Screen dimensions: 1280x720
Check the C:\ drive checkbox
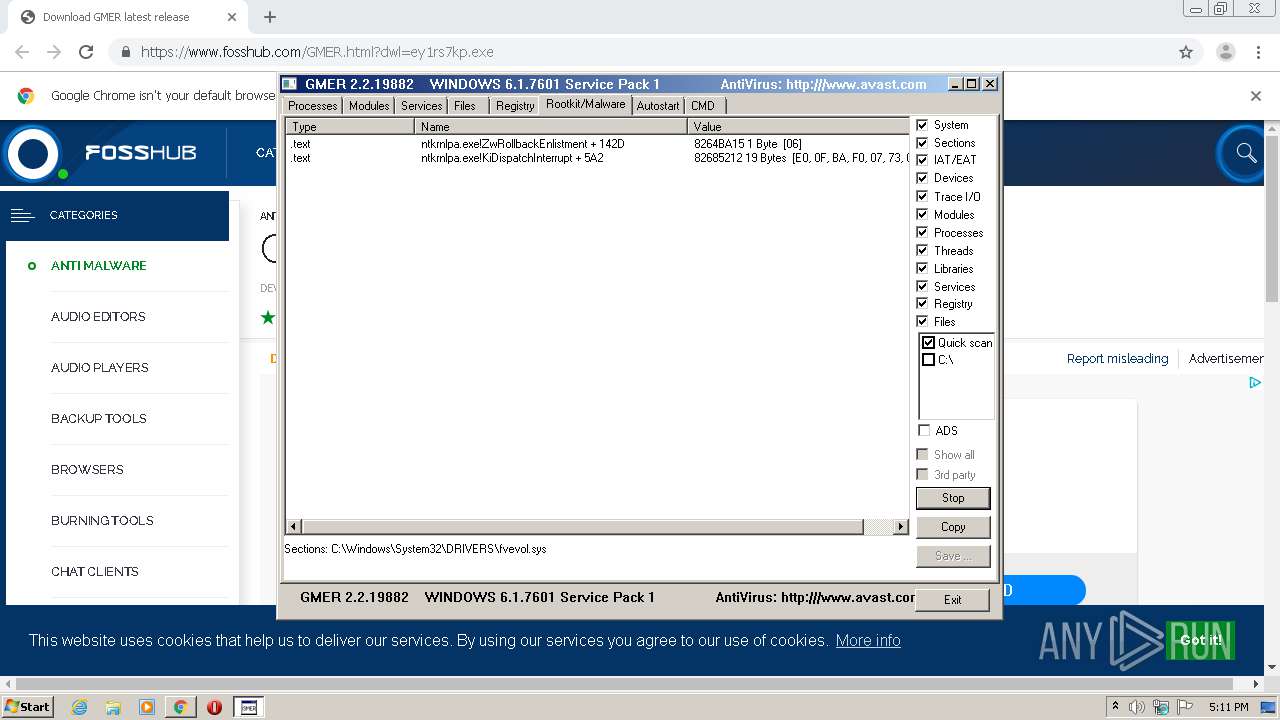(928, 360)
